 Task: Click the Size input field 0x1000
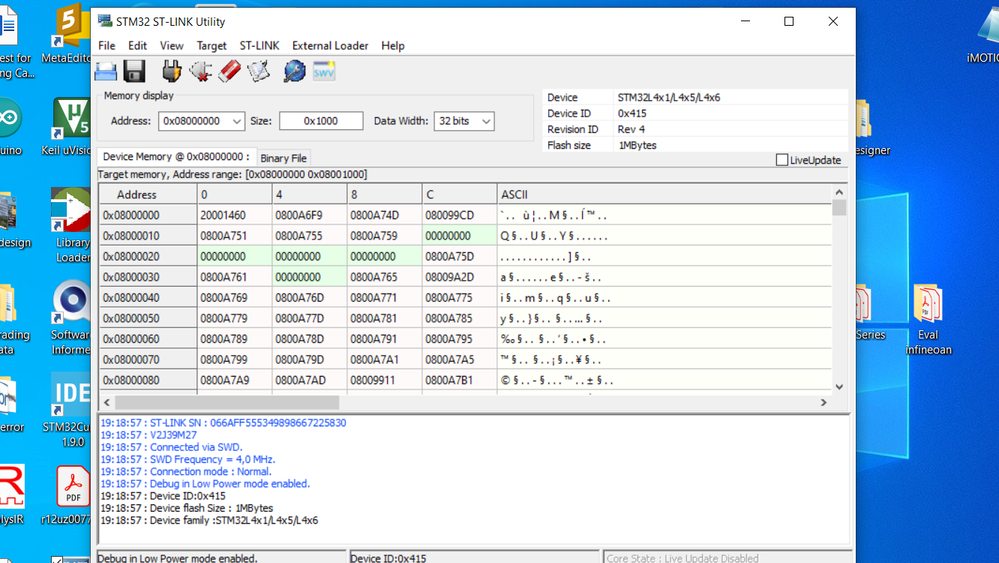pos(321,121)
